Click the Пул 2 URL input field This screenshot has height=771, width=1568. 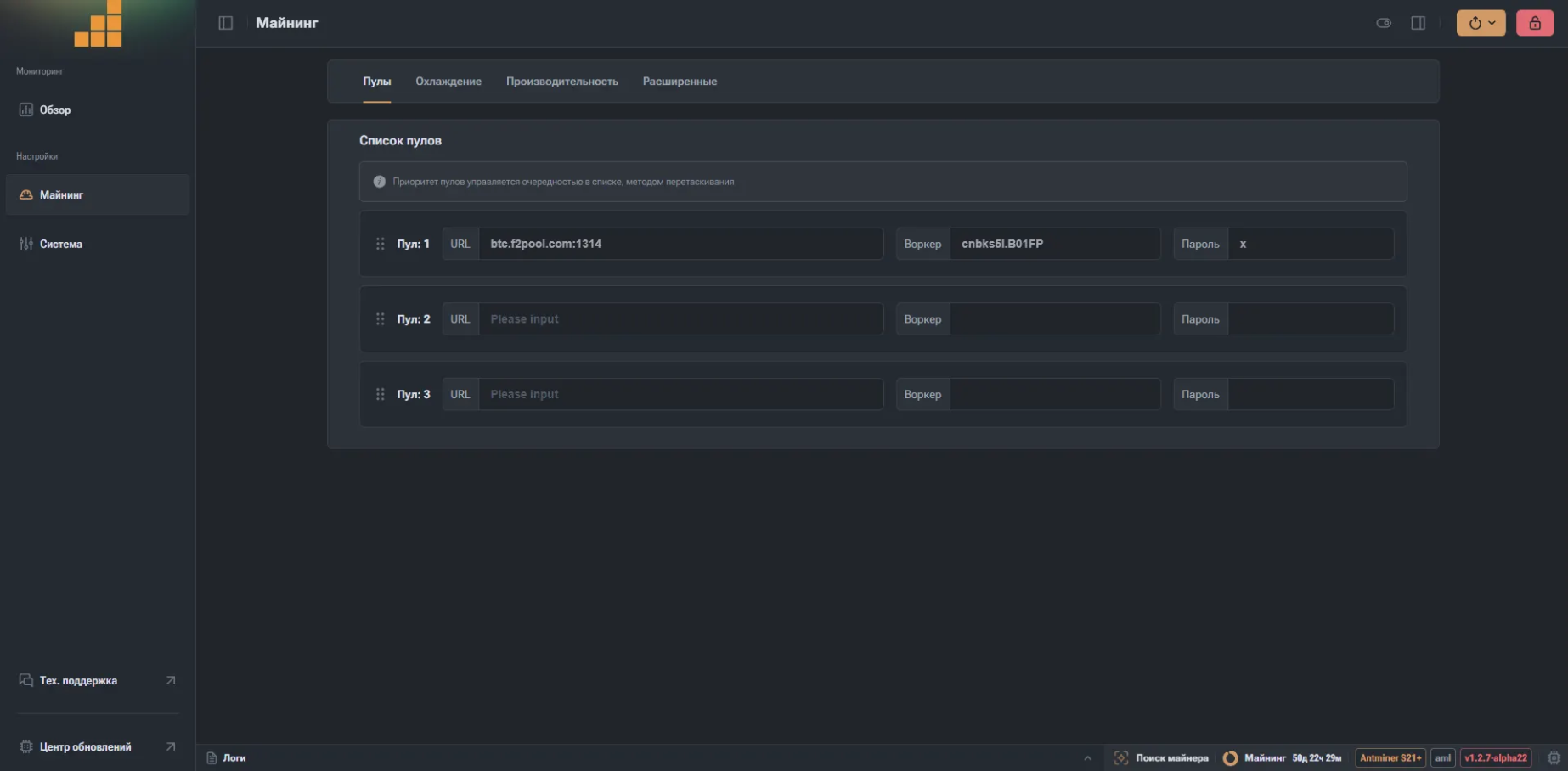click(681, 319)
